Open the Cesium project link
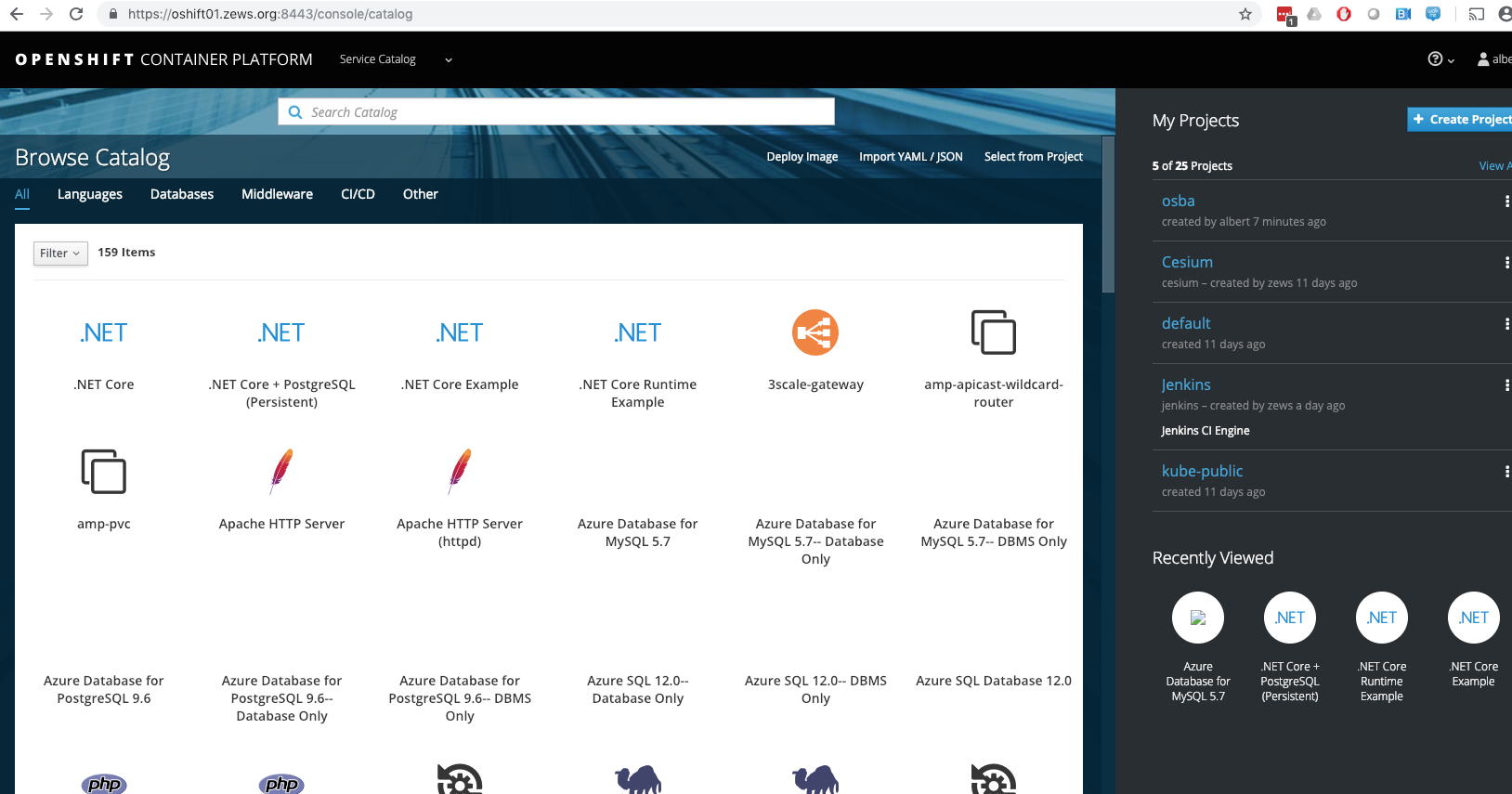The height and width of the screenshot is (794, 1512). [1187, 262]
